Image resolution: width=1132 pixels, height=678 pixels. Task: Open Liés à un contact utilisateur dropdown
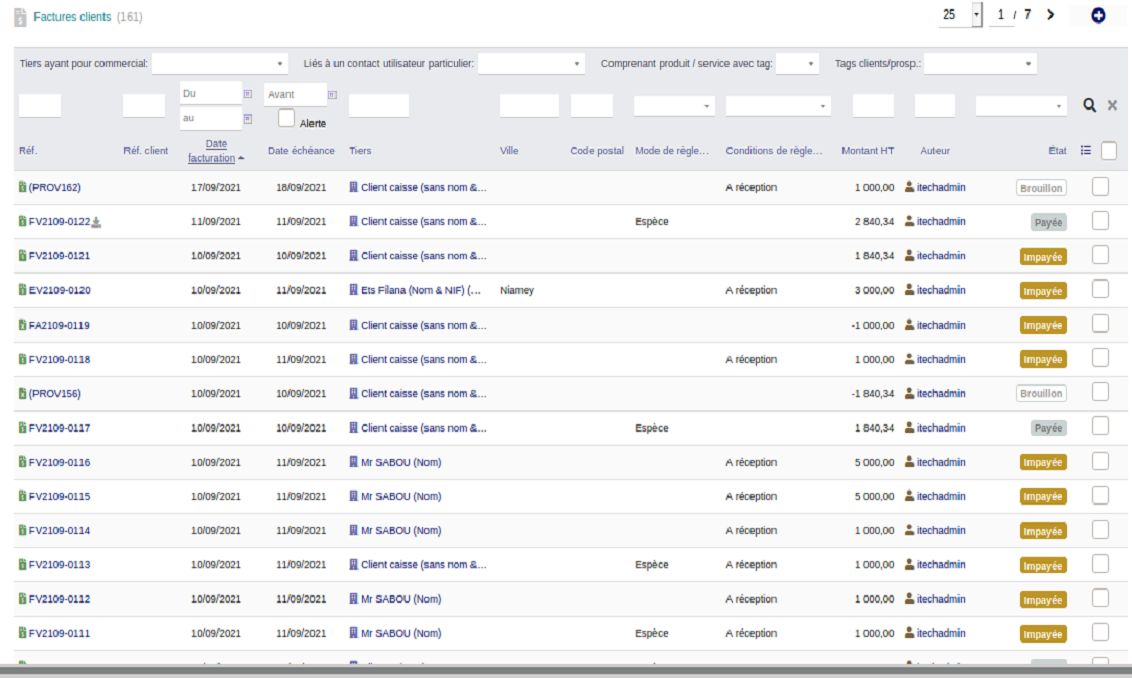pyautogui.click(x=531, y=64)
